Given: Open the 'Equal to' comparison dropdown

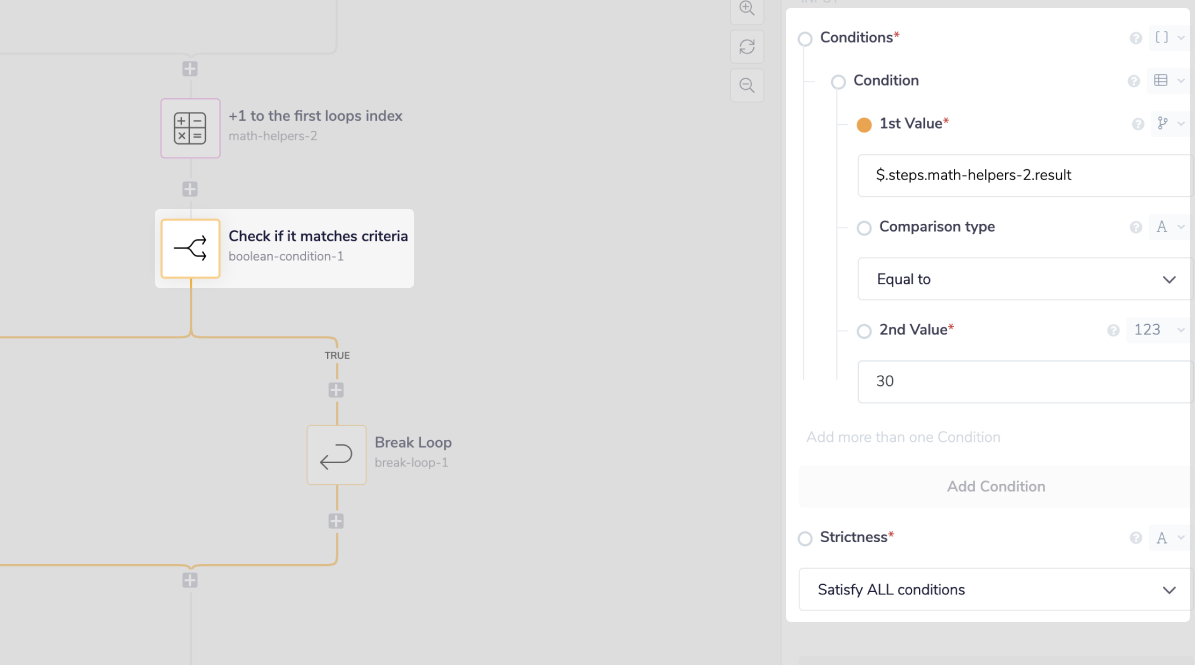Looking at the screenshot, I should 1024,280.
